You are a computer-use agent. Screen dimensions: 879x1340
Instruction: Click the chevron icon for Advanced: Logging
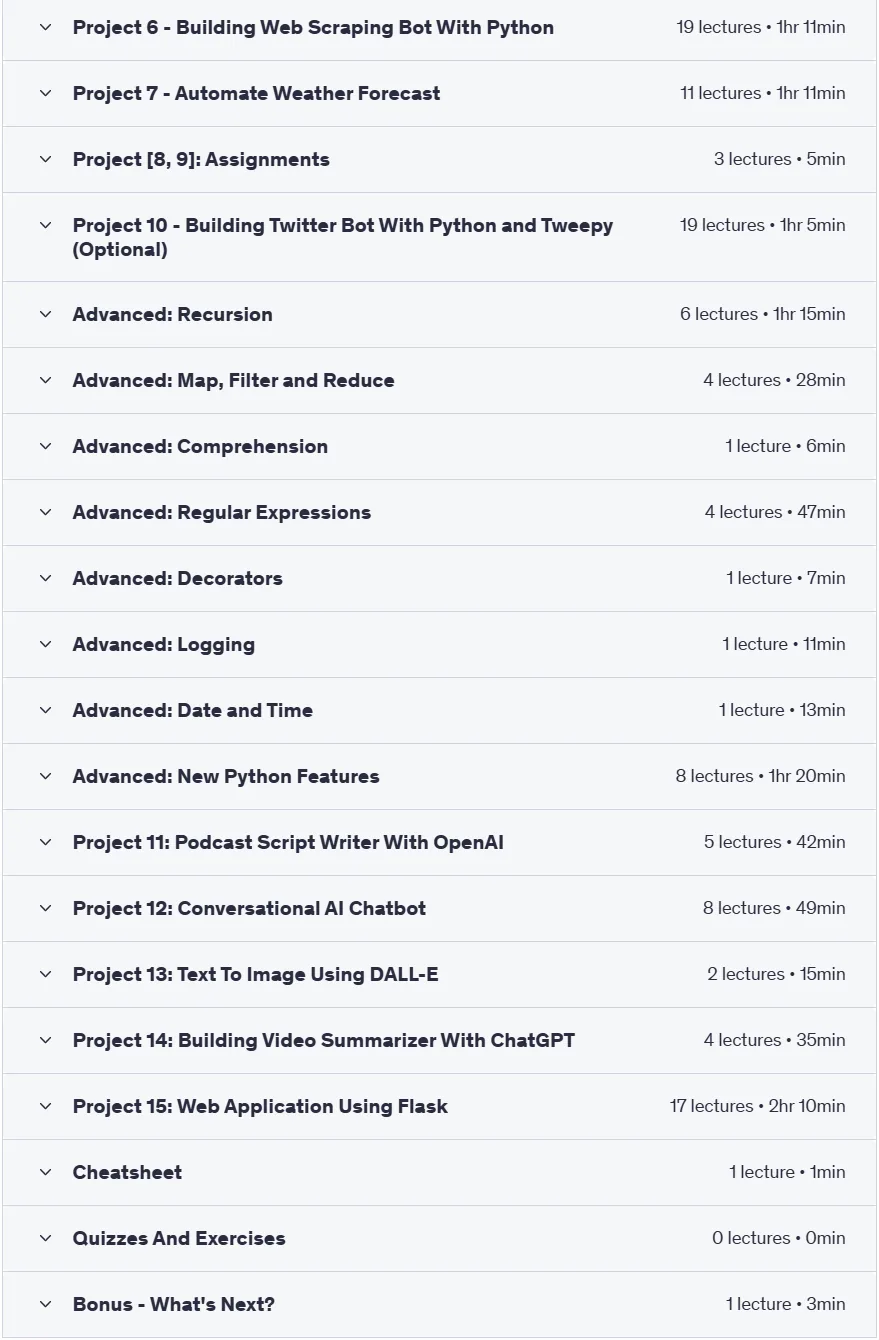click(x=45, y=645)
